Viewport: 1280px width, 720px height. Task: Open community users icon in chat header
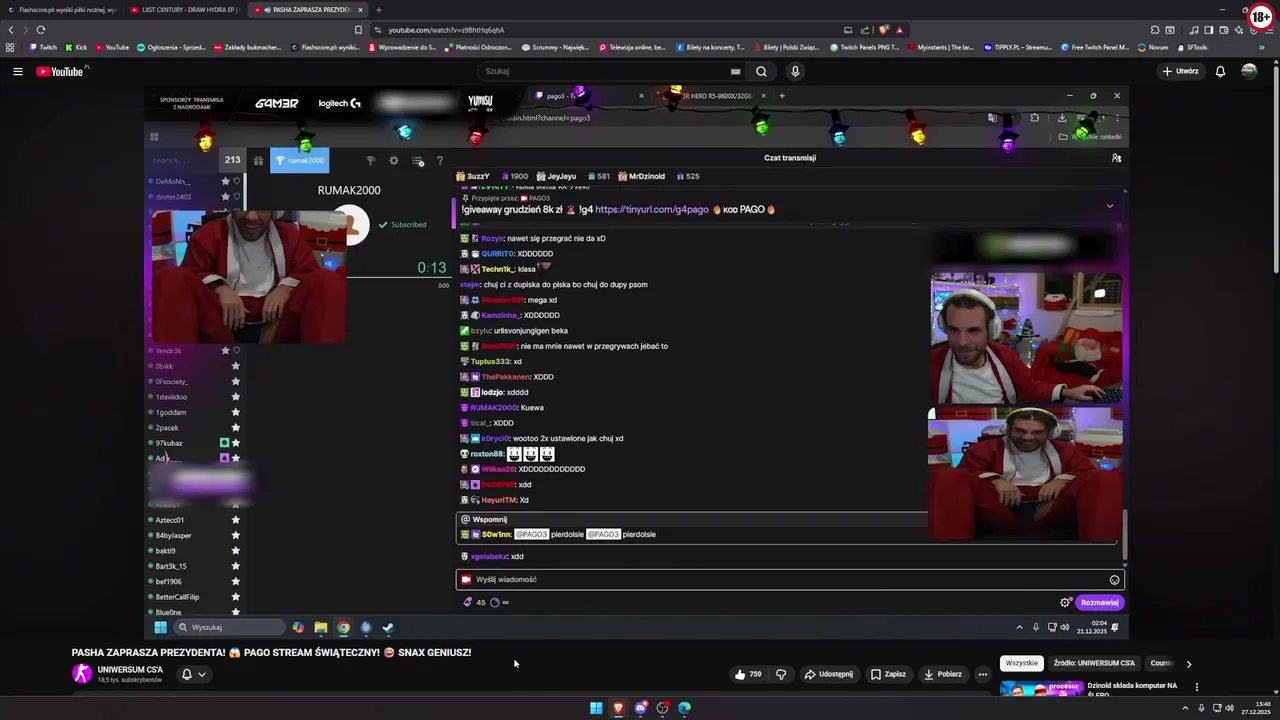[x=1116, y=158]
